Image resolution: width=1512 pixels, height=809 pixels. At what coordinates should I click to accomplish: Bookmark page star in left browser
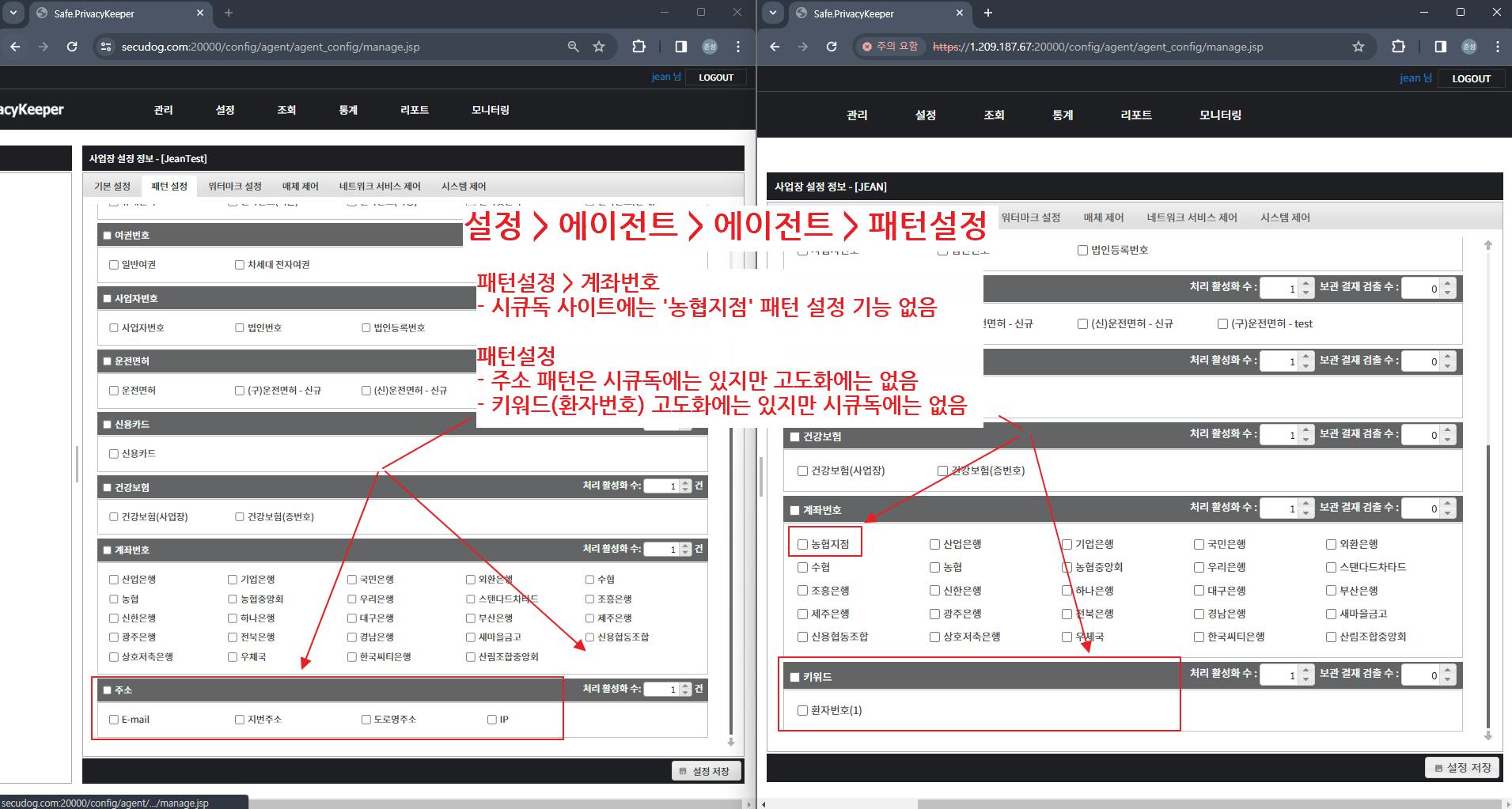coord(599,47)
